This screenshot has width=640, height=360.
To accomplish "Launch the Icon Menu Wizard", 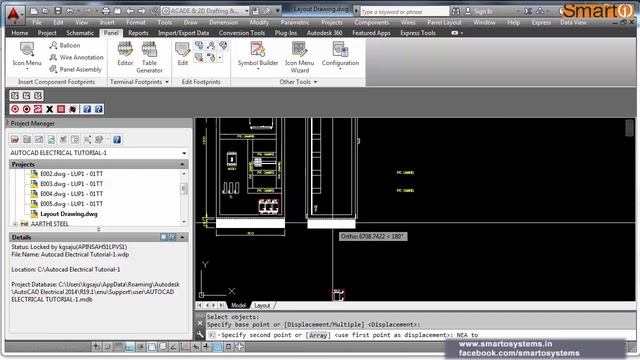I will (299, 57).
